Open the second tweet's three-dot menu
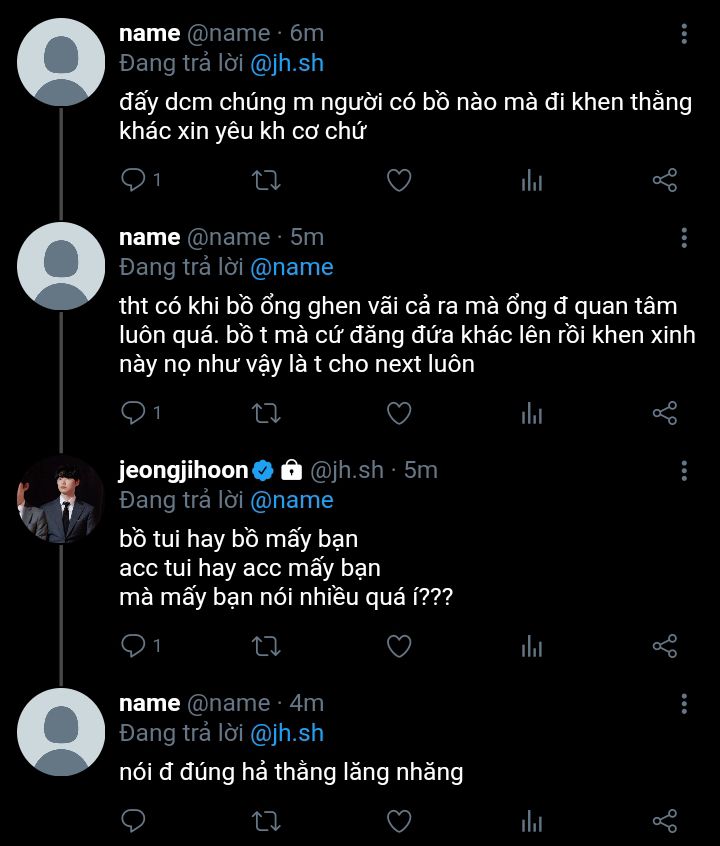The width and height of the screenshot is (720, 846). 684,238
